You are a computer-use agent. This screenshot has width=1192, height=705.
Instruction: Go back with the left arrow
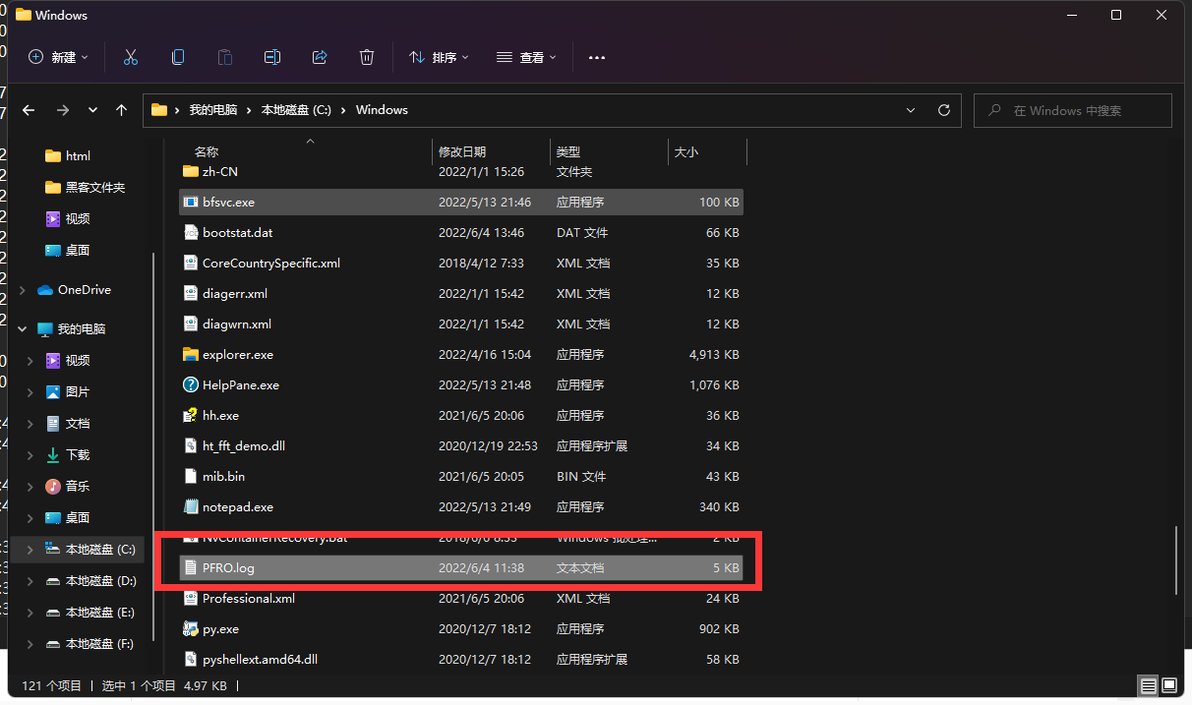point(29,110)
